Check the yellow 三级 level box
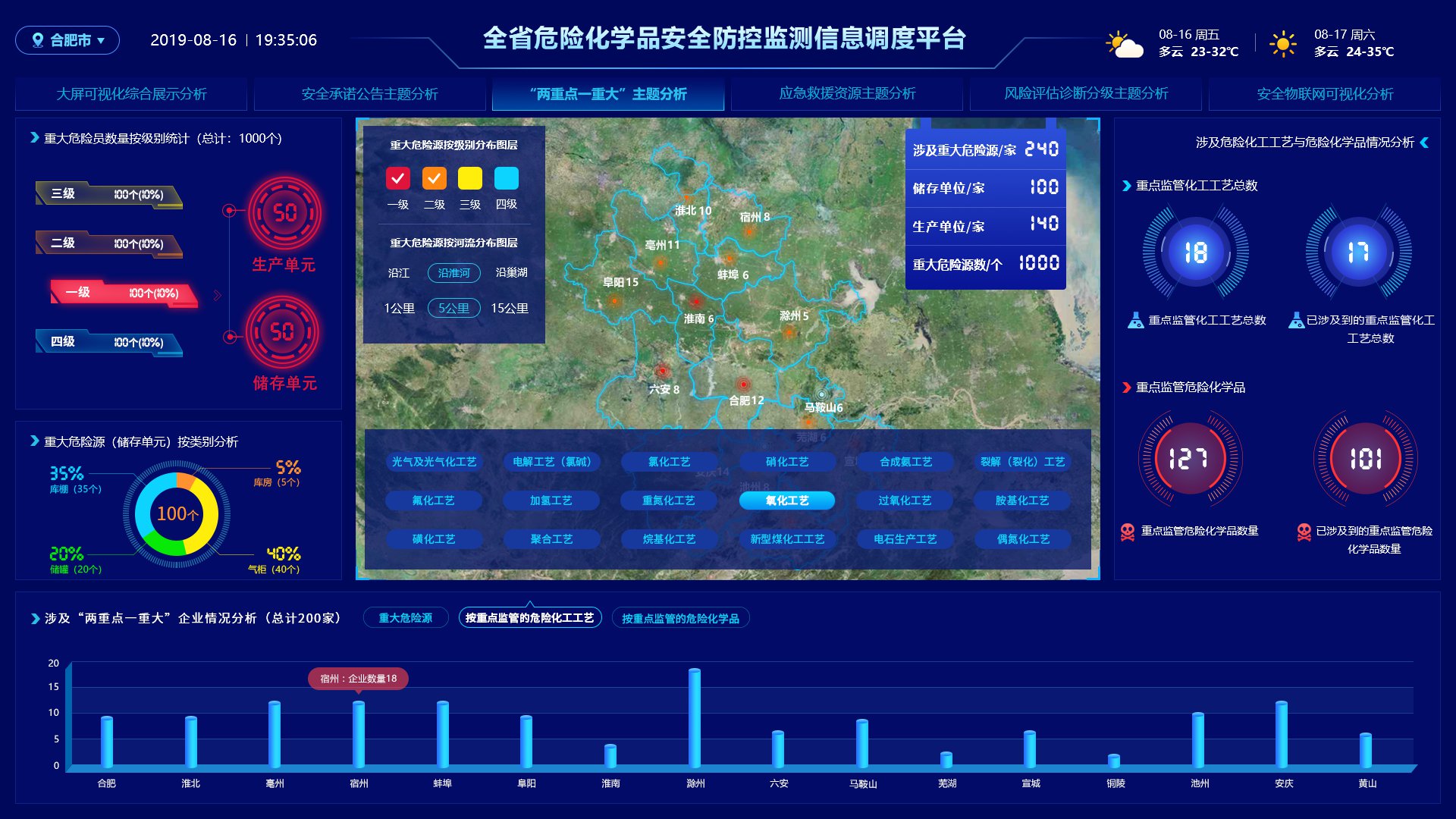 point(470,178)
